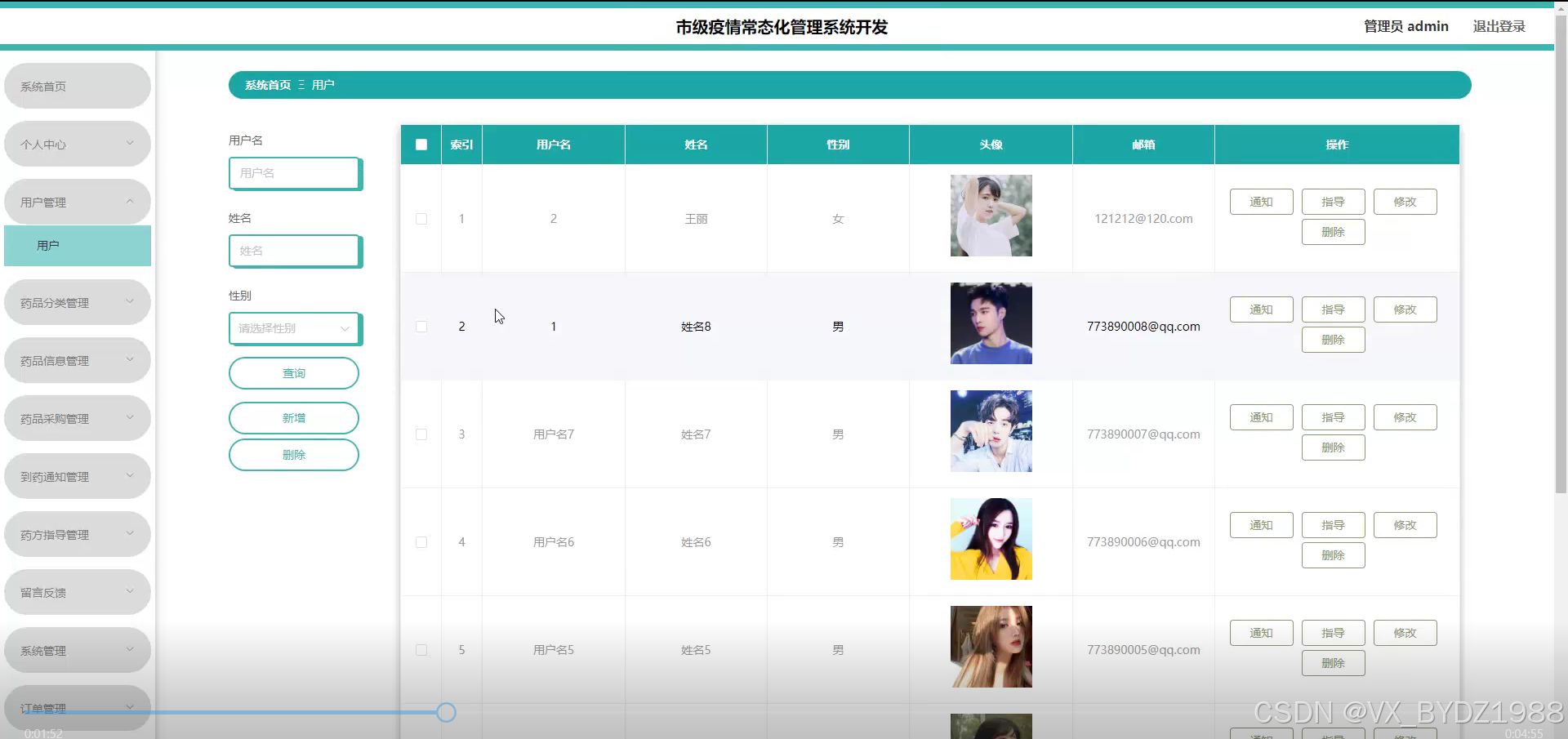Image resolution: width=1568 pixels, height=739 pixels.
Task: Click 指导 for the 用户名7 row
Action: point(1333,417)
